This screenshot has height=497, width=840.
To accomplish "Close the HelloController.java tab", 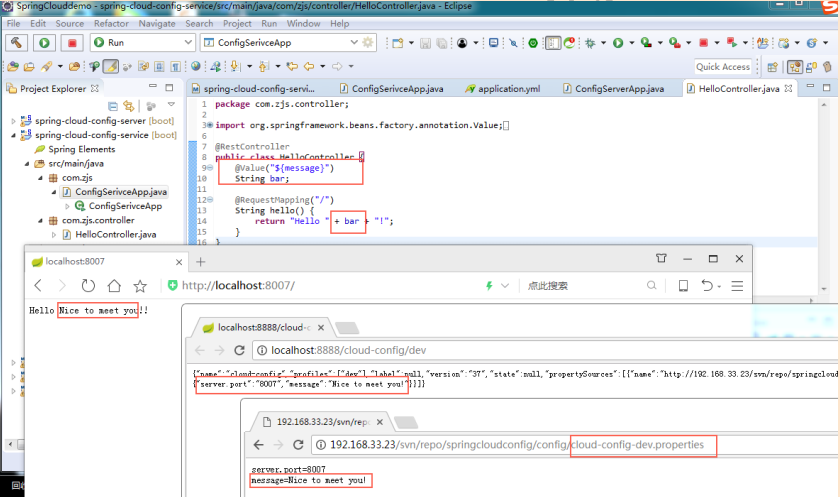I will [788, 88].
